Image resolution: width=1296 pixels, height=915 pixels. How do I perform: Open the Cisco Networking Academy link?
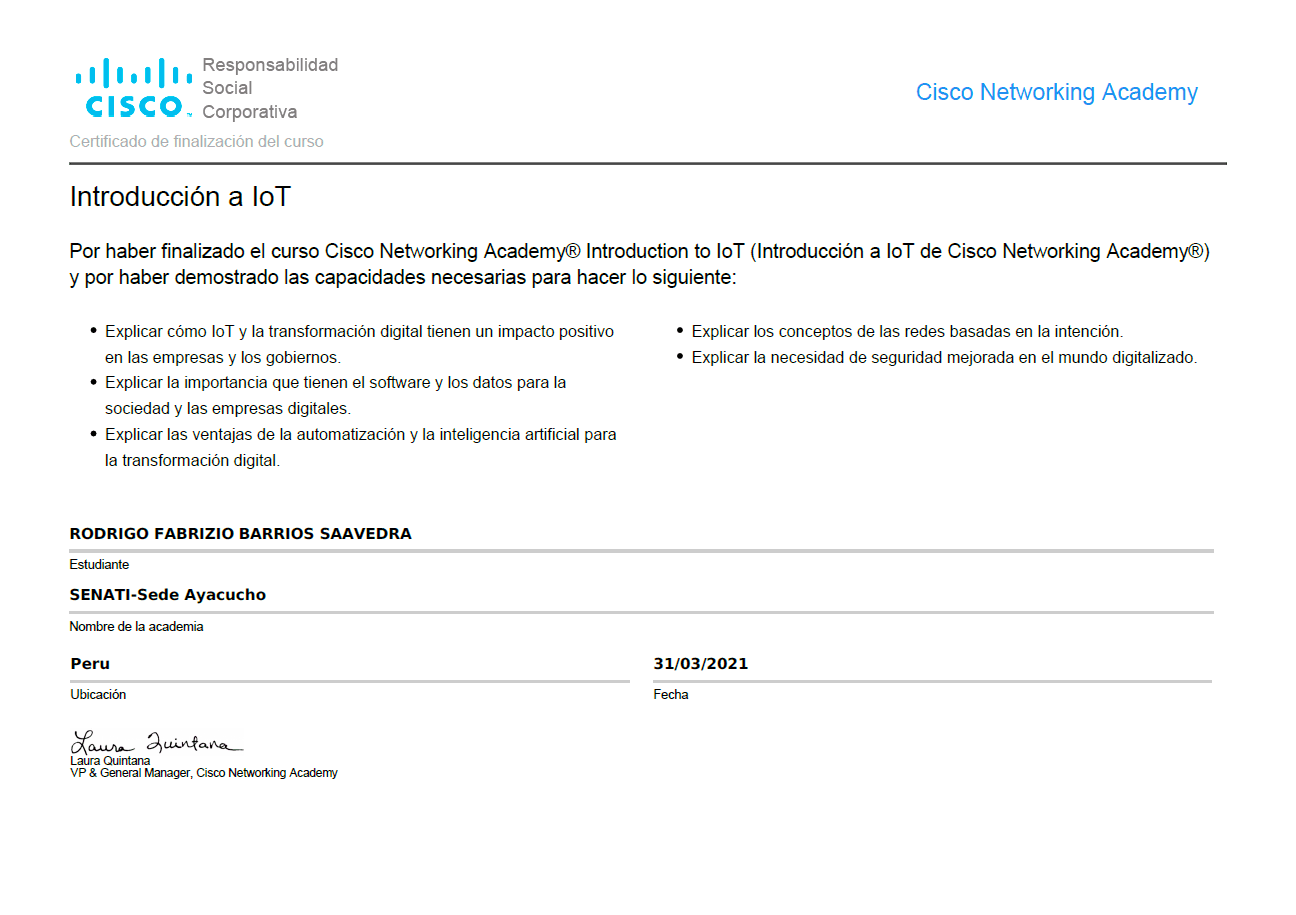coord(1056,92)
